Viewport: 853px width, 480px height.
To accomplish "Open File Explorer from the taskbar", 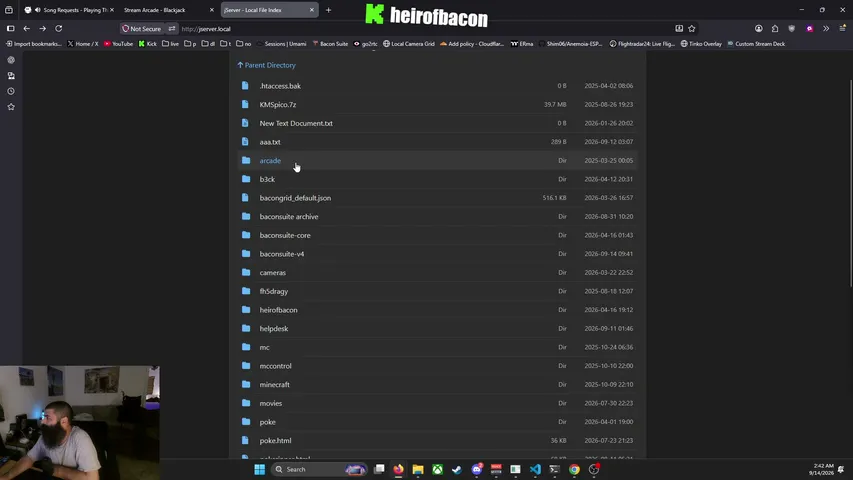I will [418, 469].
